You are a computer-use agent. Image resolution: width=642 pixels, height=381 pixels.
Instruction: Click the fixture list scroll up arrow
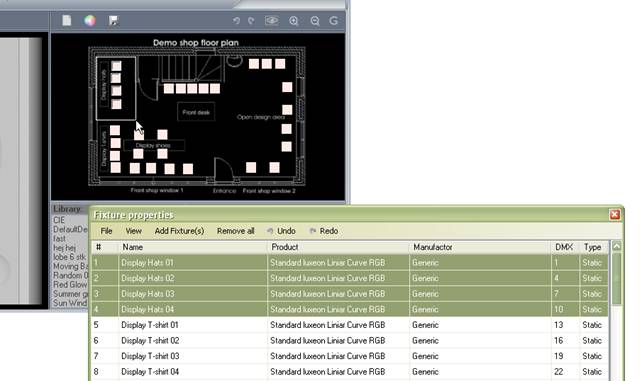click(617, 246)
